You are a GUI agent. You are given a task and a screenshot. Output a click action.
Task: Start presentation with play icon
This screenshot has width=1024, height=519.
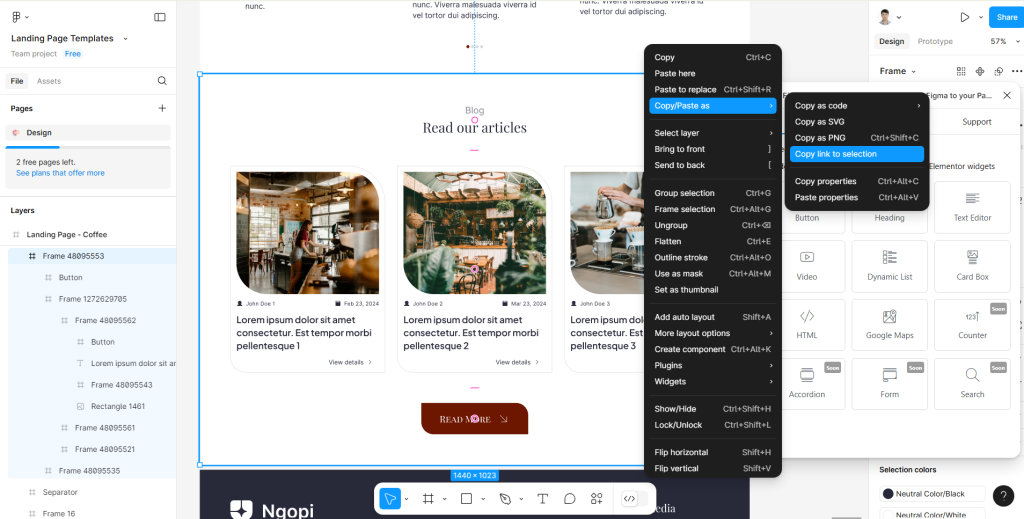[965, 17]
